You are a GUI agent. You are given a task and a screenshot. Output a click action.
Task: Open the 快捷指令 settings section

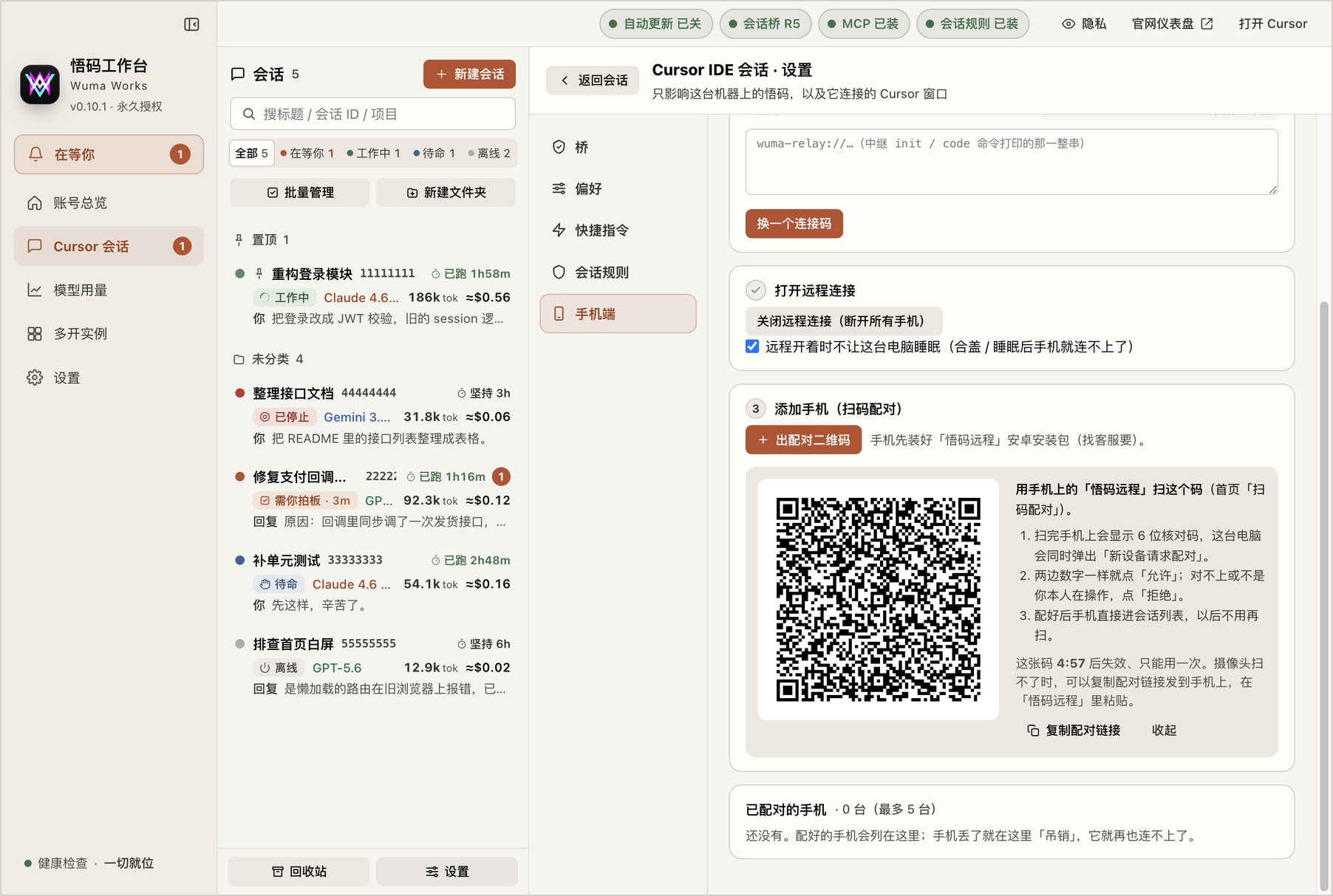point(618,230)
